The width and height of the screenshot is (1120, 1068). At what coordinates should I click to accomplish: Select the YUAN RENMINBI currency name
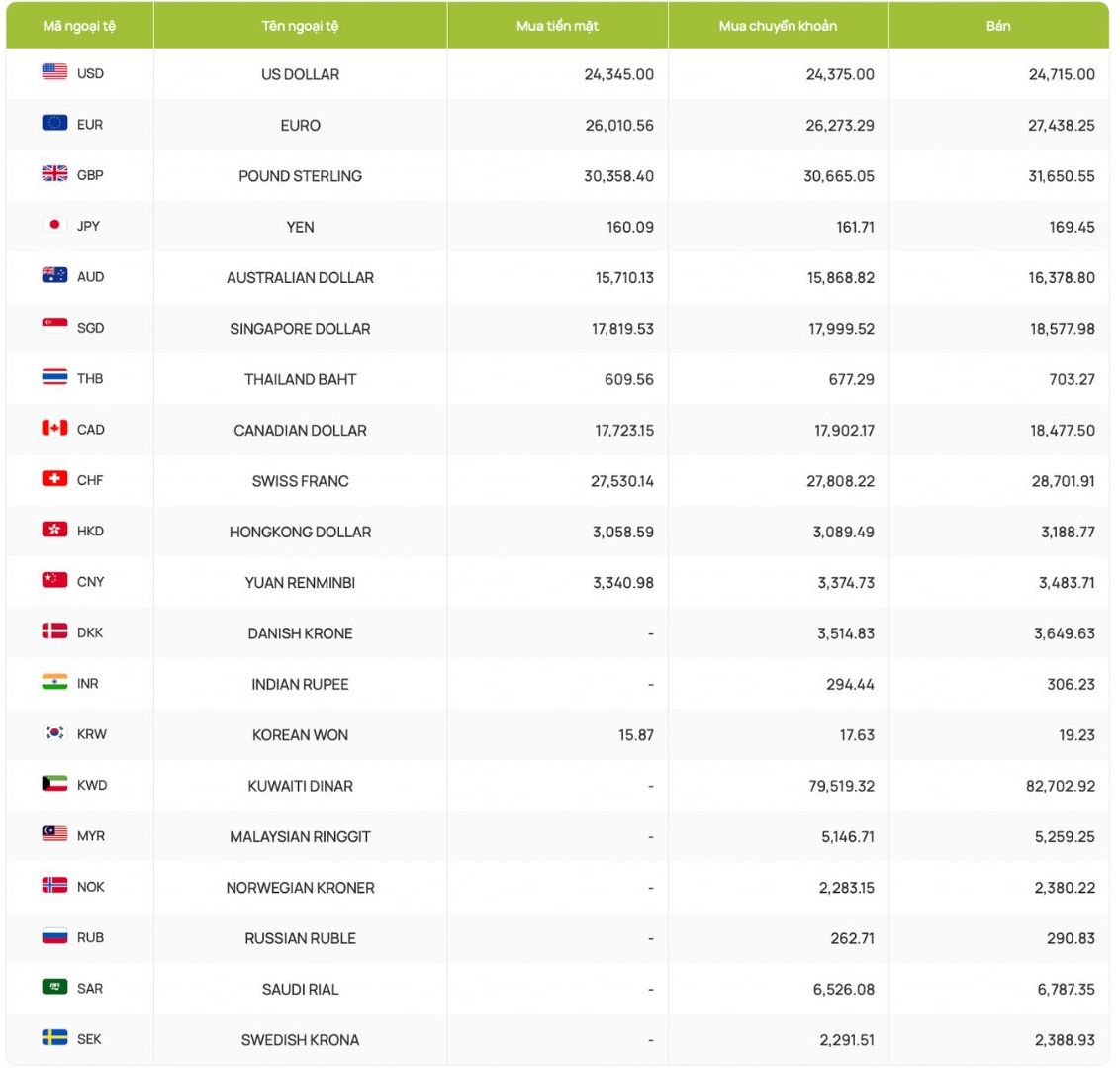[300, 583]
